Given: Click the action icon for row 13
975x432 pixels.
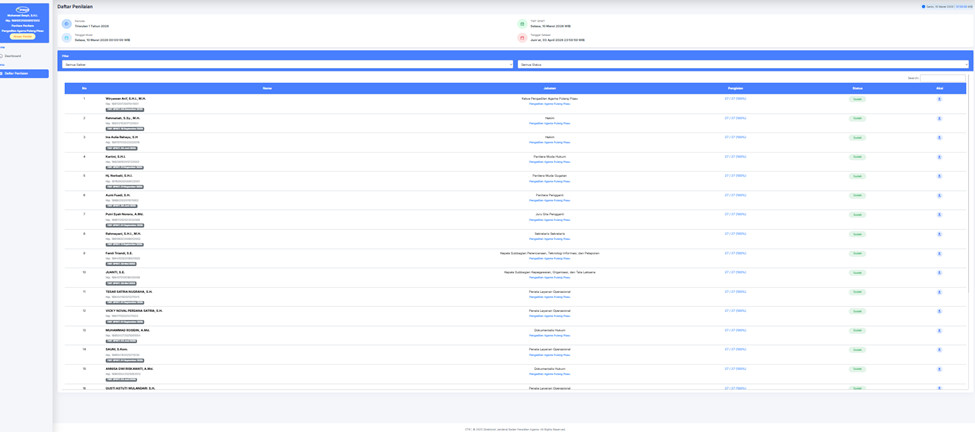Looking at the screenshot, I should (939, 331).
